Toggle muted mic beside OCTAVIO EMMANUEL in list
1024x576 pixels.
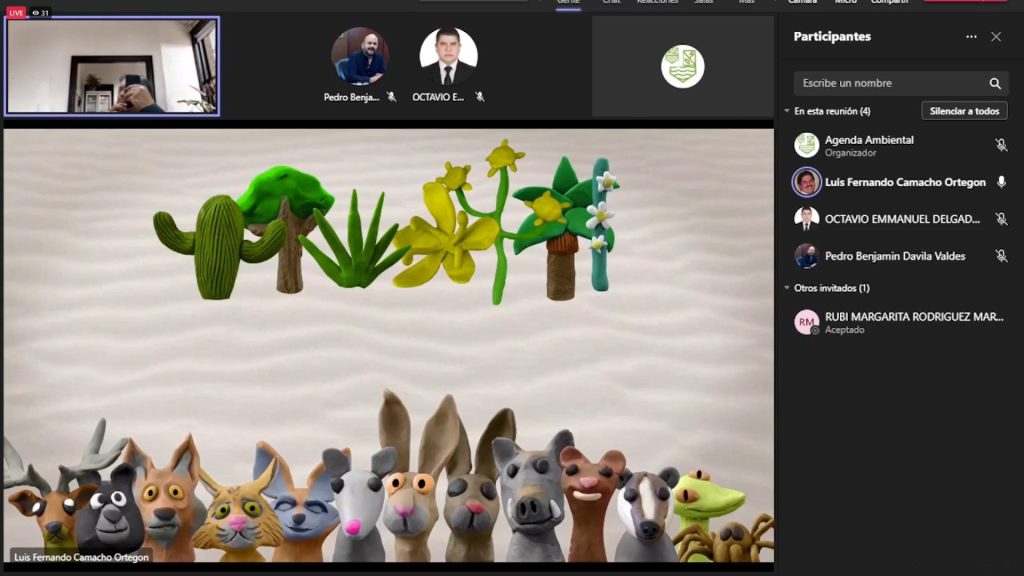(1001, 219)
